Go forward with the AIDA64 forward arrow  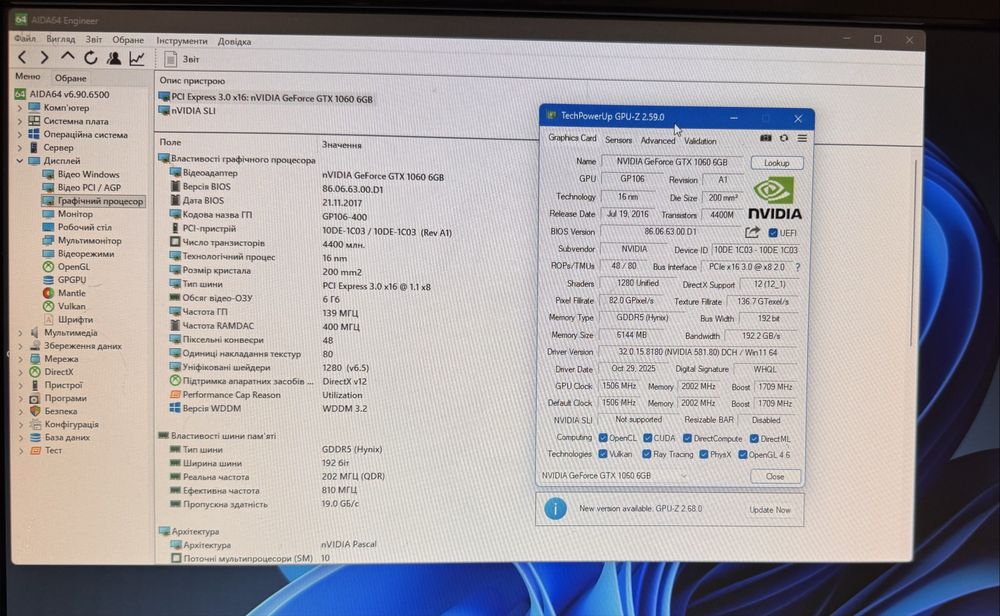pos(44,57)
